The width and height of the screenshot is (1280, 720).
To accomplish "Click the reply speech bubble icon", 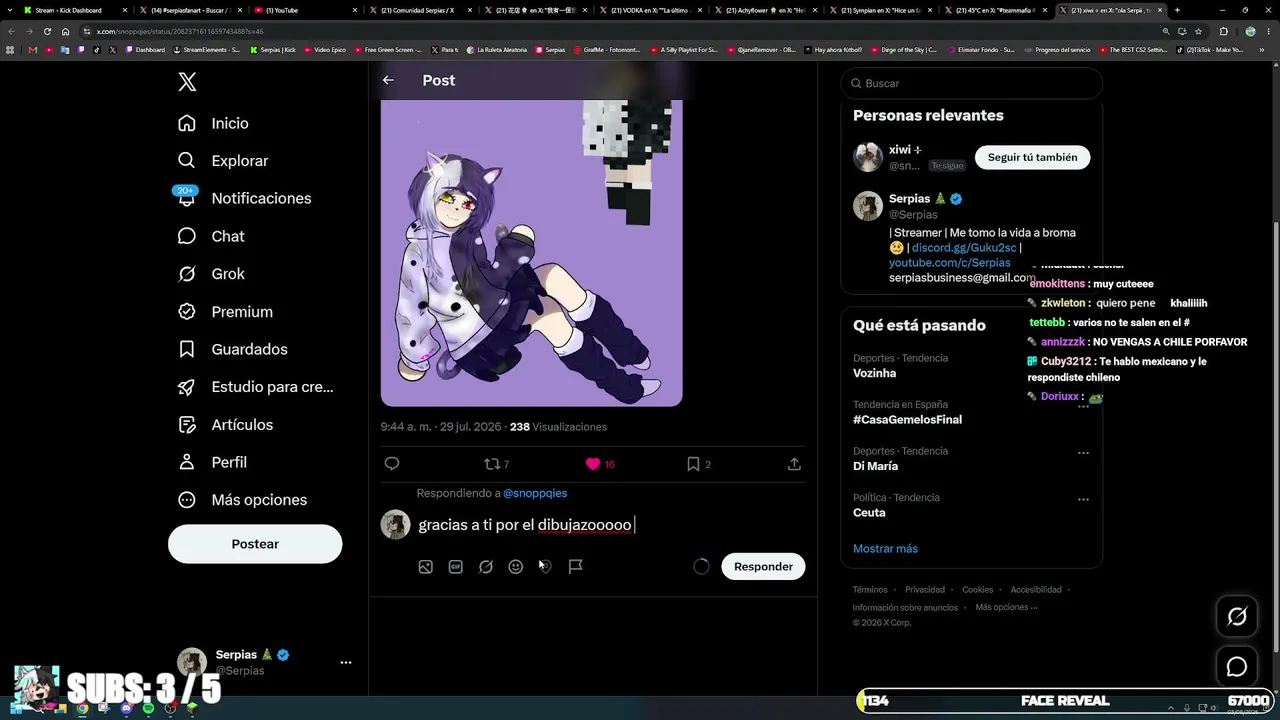I will pyautogui.click(x=392, y=464).
